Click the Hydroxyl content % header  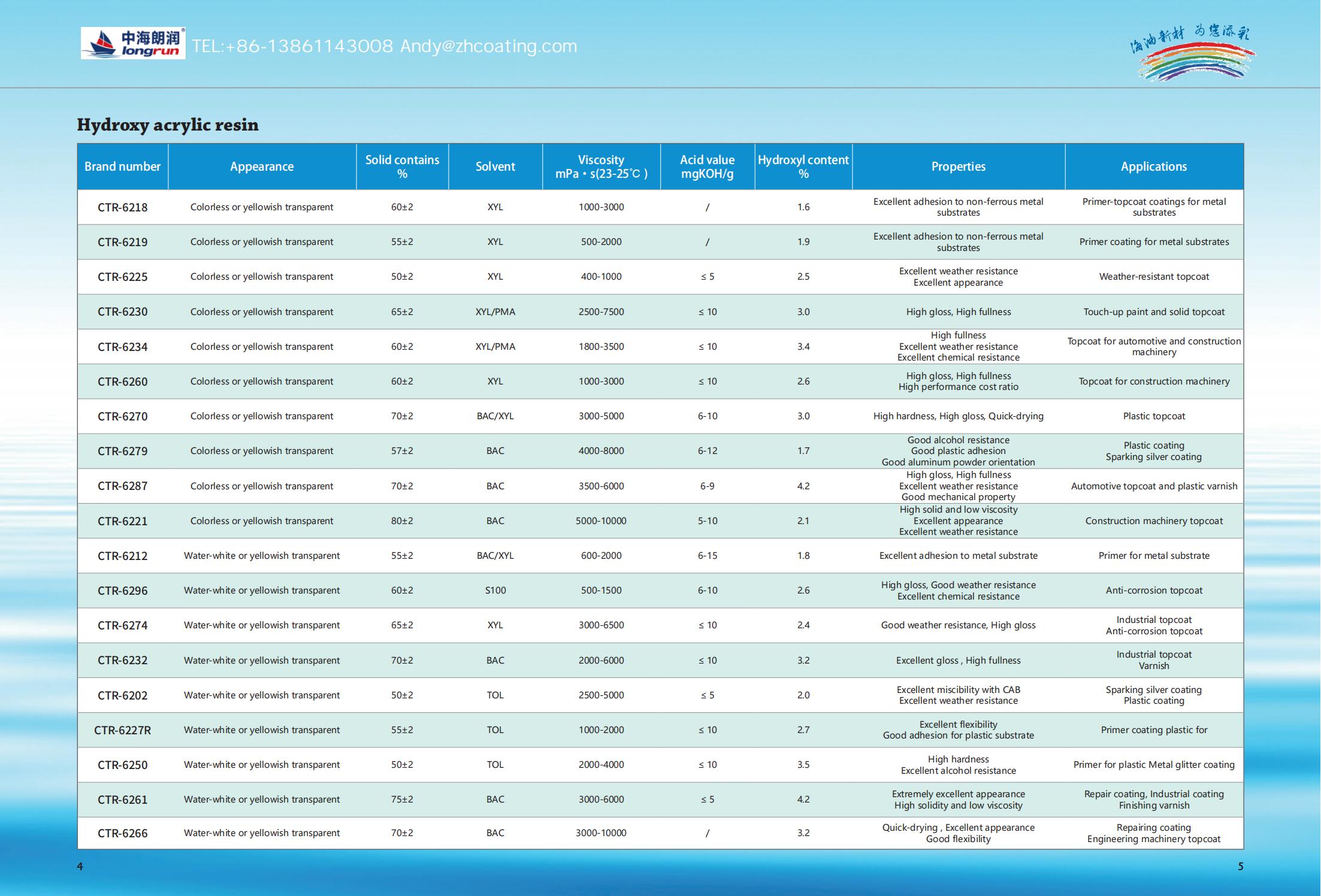[803, 167]
